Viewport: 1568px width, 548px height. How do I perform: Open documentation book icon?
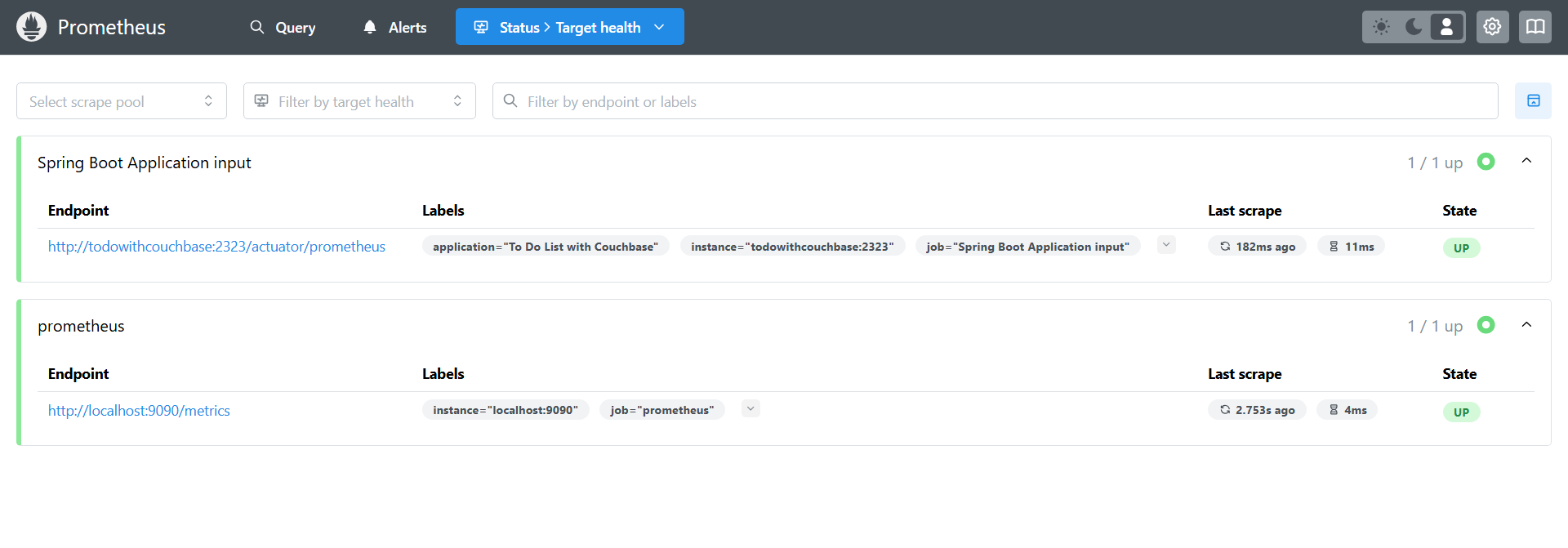(x=1535, y=27)
